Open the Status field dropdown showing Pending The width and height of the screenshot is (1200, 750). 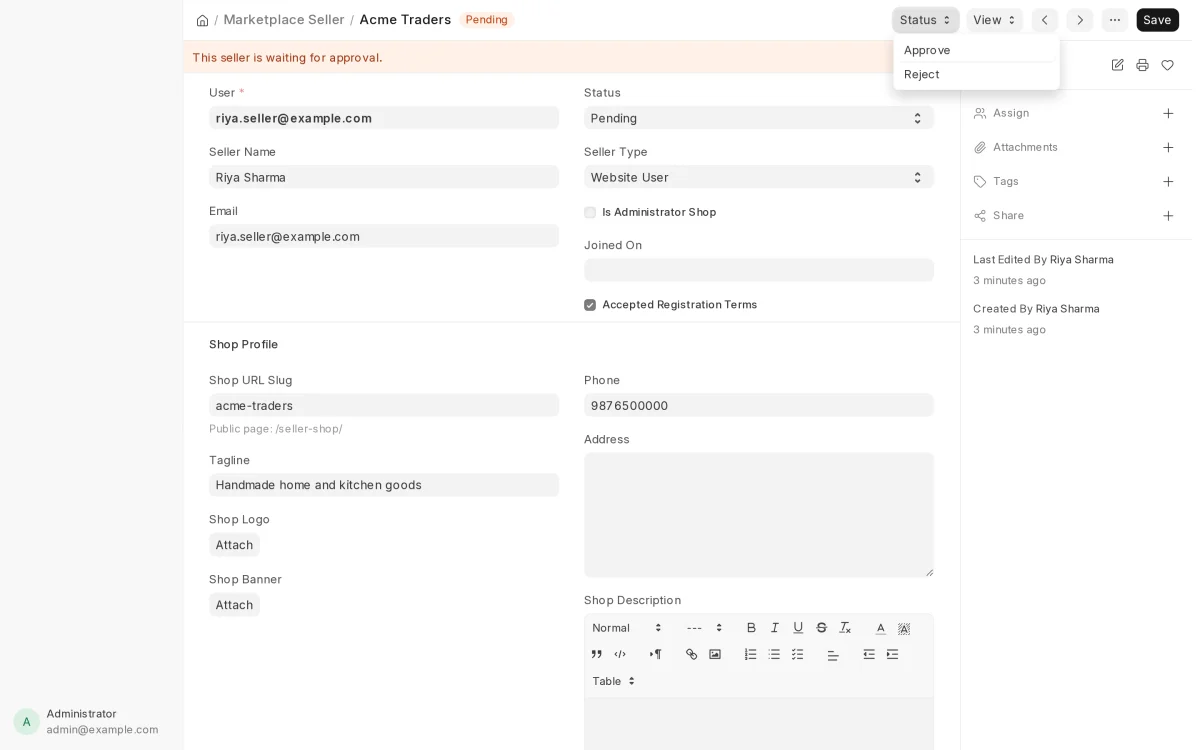click(759, 118)
